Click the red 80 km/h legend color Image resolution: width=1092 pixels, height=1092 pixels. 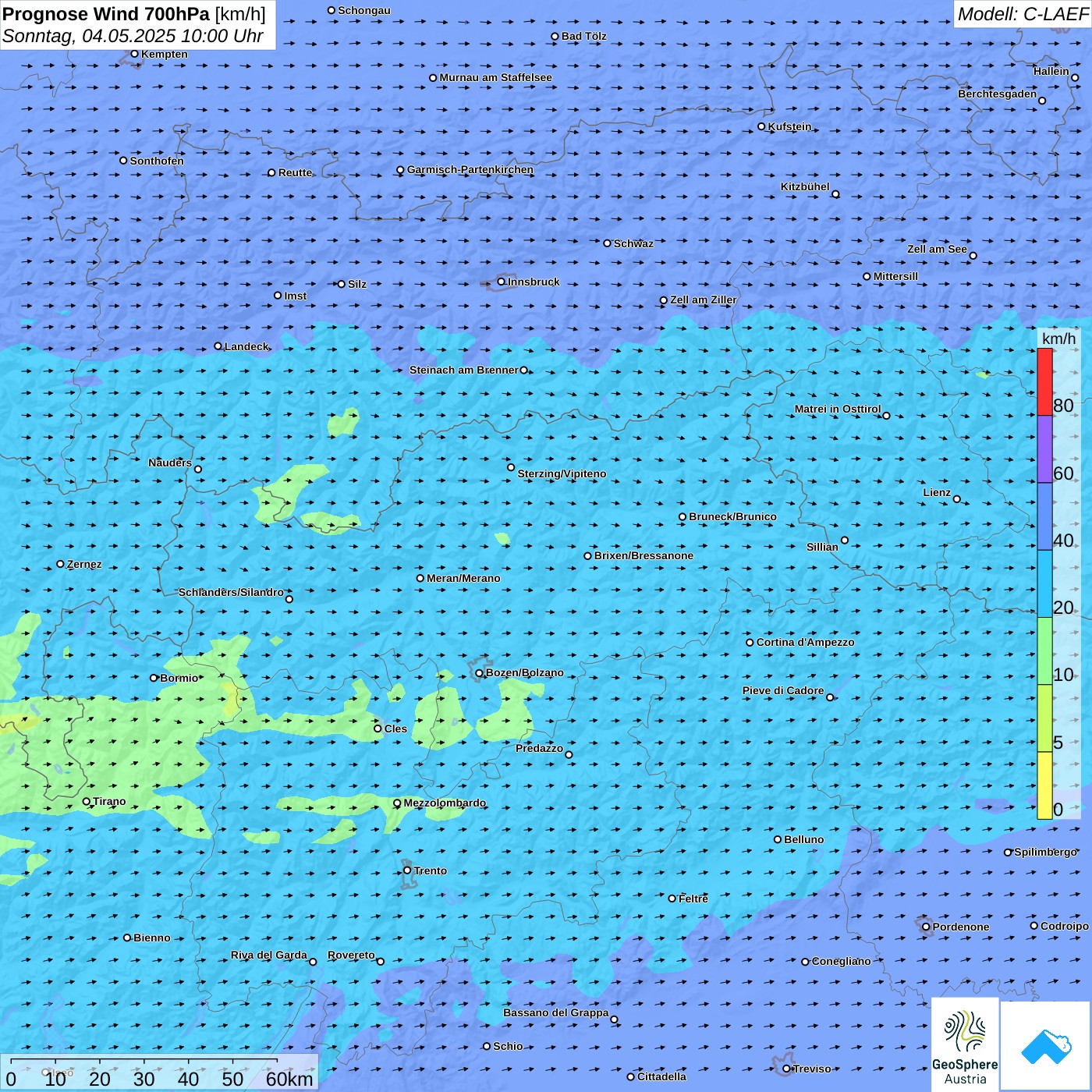(1044, 381)
